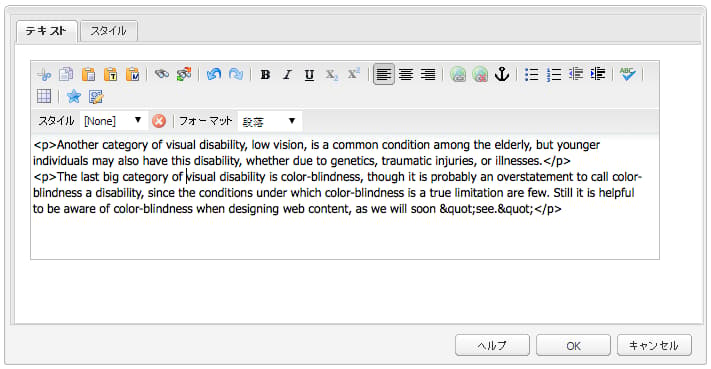
Task: Open the スタイル [None] dropdown
Action: (113, 121)
